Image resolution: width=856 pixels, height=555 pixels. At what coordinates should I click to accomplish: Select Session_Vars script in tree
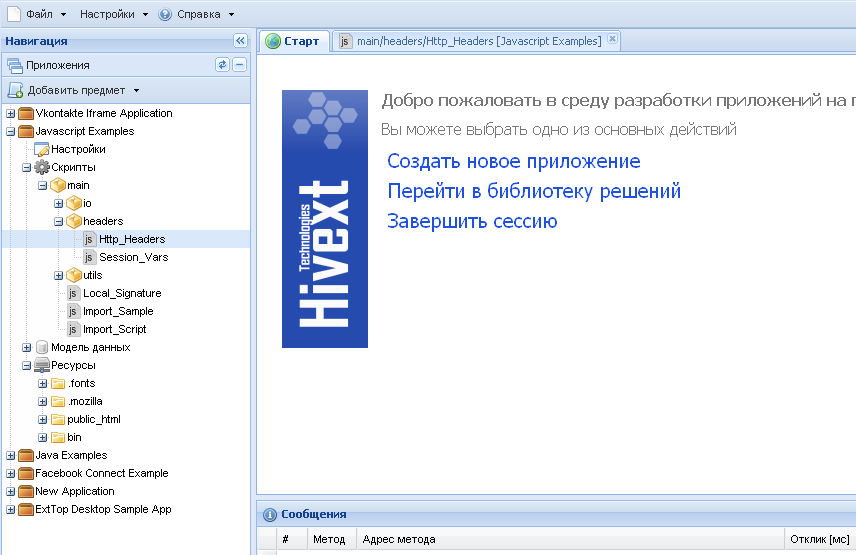click(x=133, y=257)
